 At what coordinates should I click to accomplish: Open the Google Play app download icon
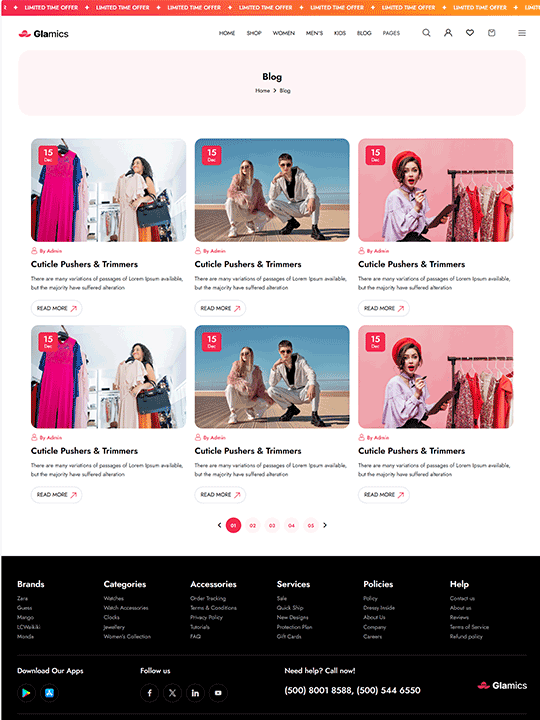(x=26, y=693)
